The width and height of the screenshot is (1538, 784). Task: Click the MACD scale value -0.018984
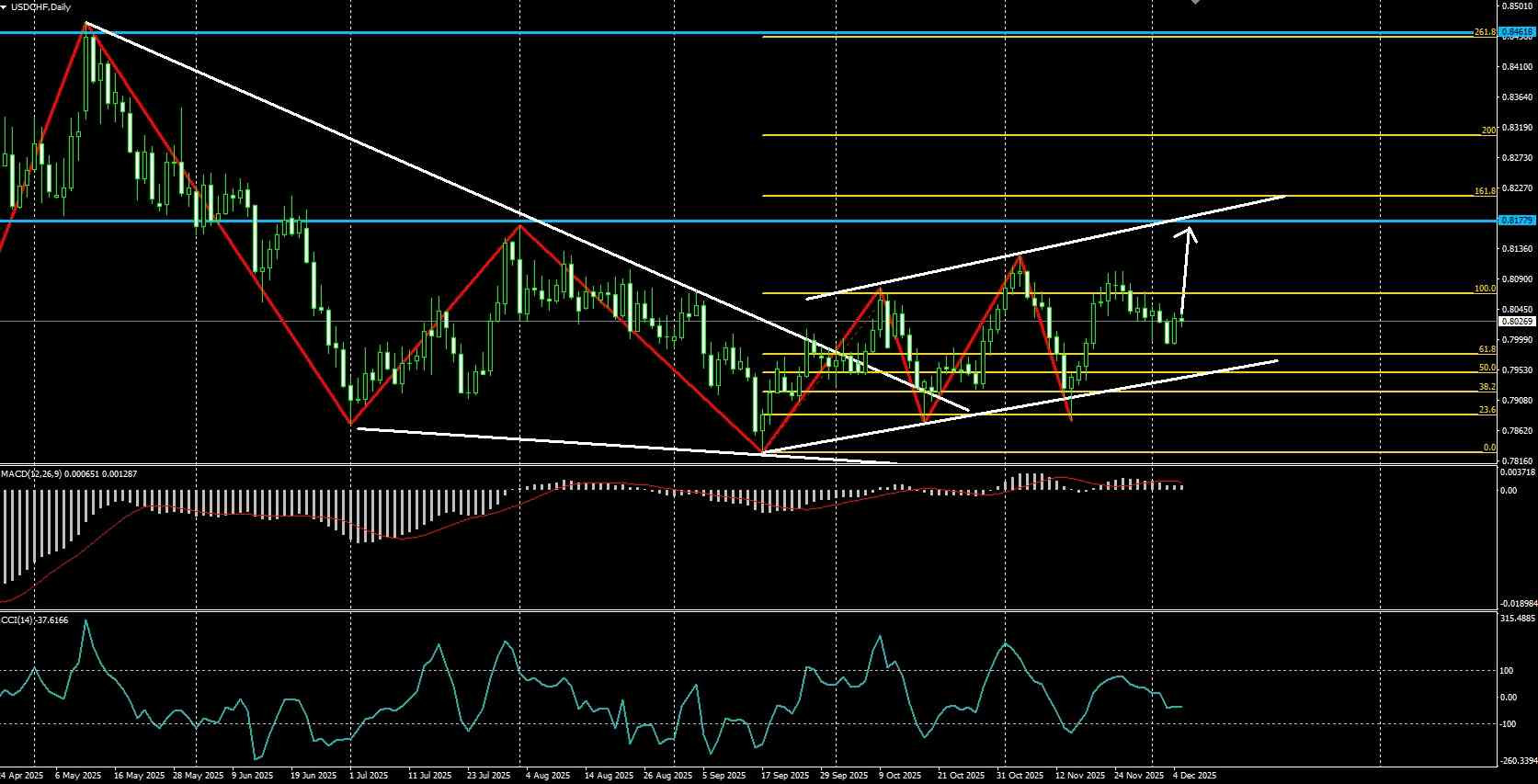pyautogui.click(x=1518, y=604)
